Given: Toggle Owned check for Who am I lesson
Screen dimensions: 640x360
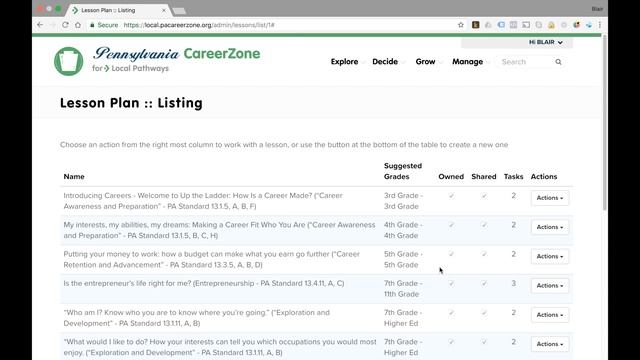Looking at the screenshot, I should [451, 313].
